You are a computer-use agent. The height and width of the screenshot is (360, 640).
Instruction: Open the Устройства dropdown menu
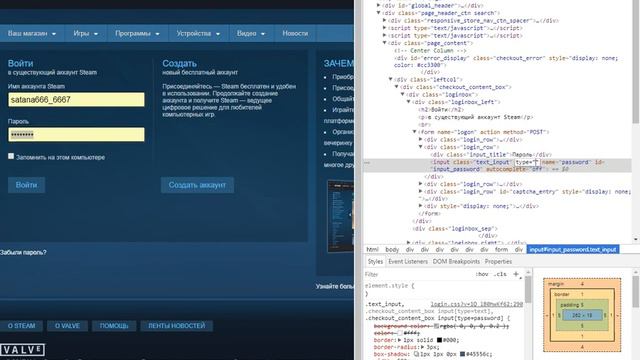(x=198, y=33)
